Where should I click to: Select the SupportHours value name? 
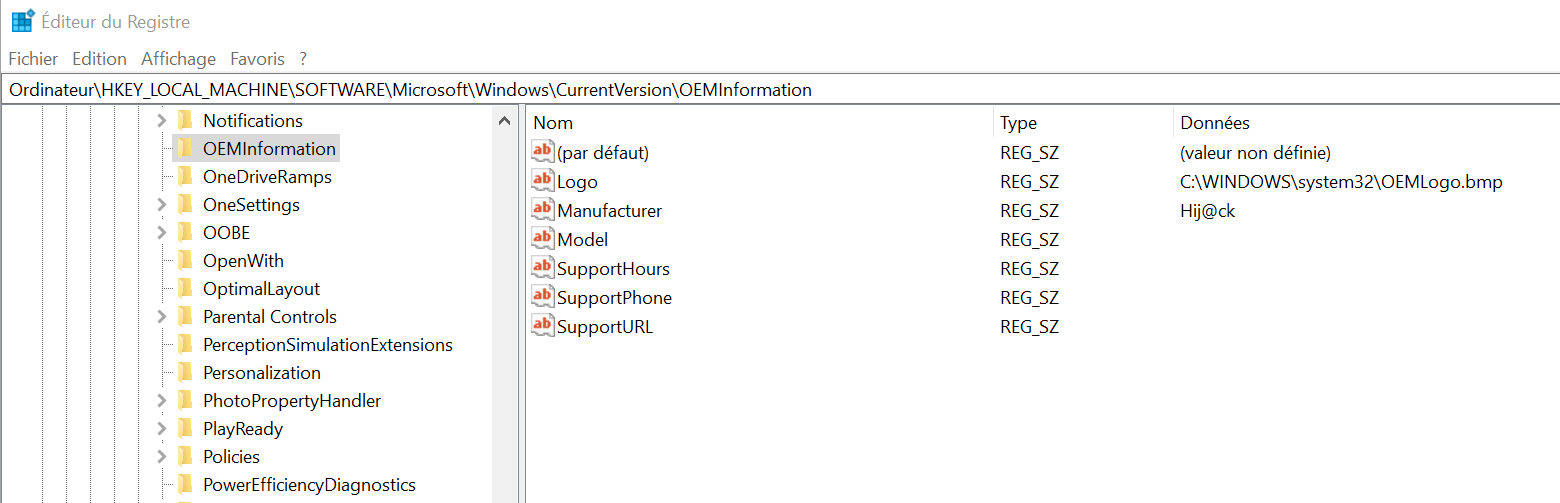pyautogui.click(x=613, y=269)
